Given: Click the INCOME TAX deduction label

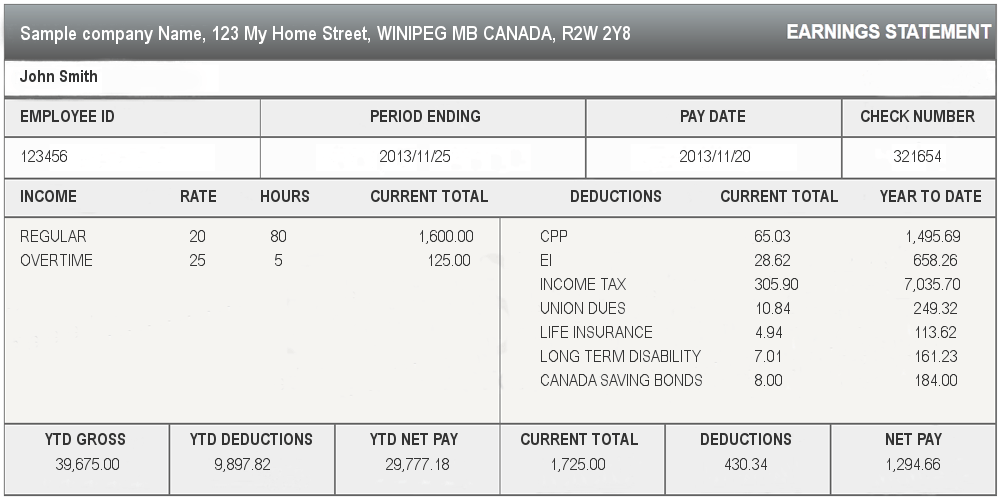Looking at the screenshot, I should pos(583,285).
